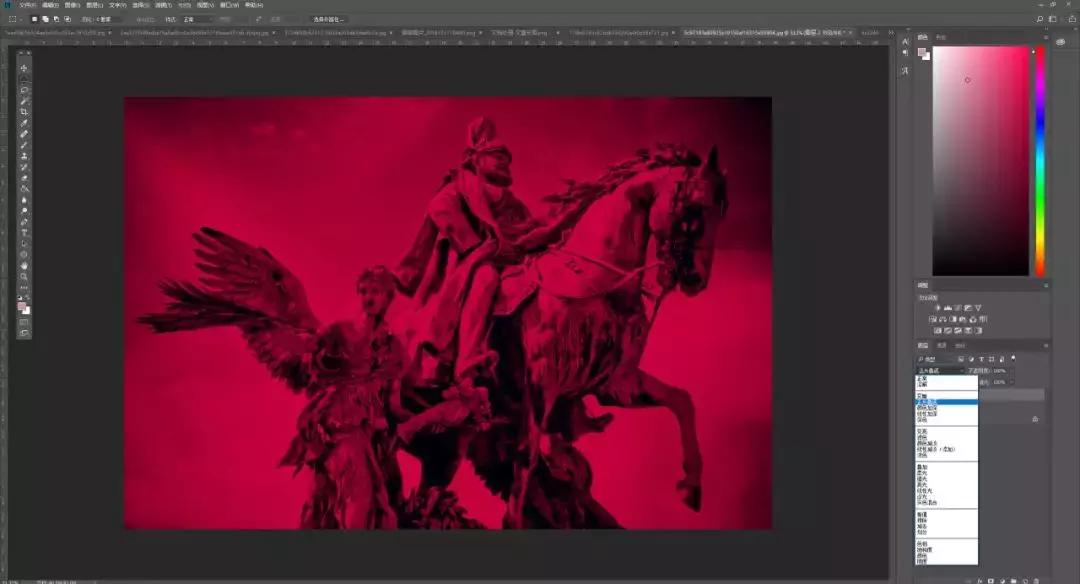Open the Layers panel flyout menu
This screenshot has width=1080, height=584.
coord(1046,346)
